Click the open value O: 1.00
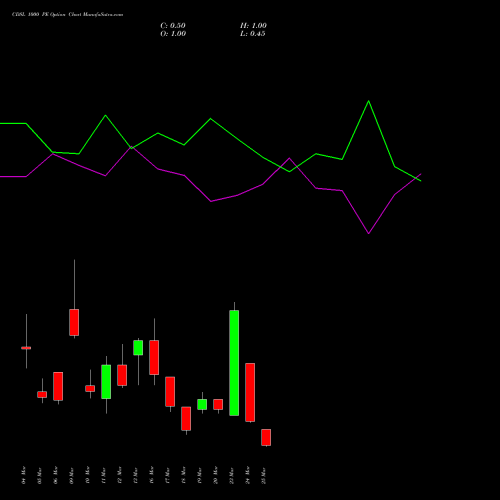 click(173, 34)
